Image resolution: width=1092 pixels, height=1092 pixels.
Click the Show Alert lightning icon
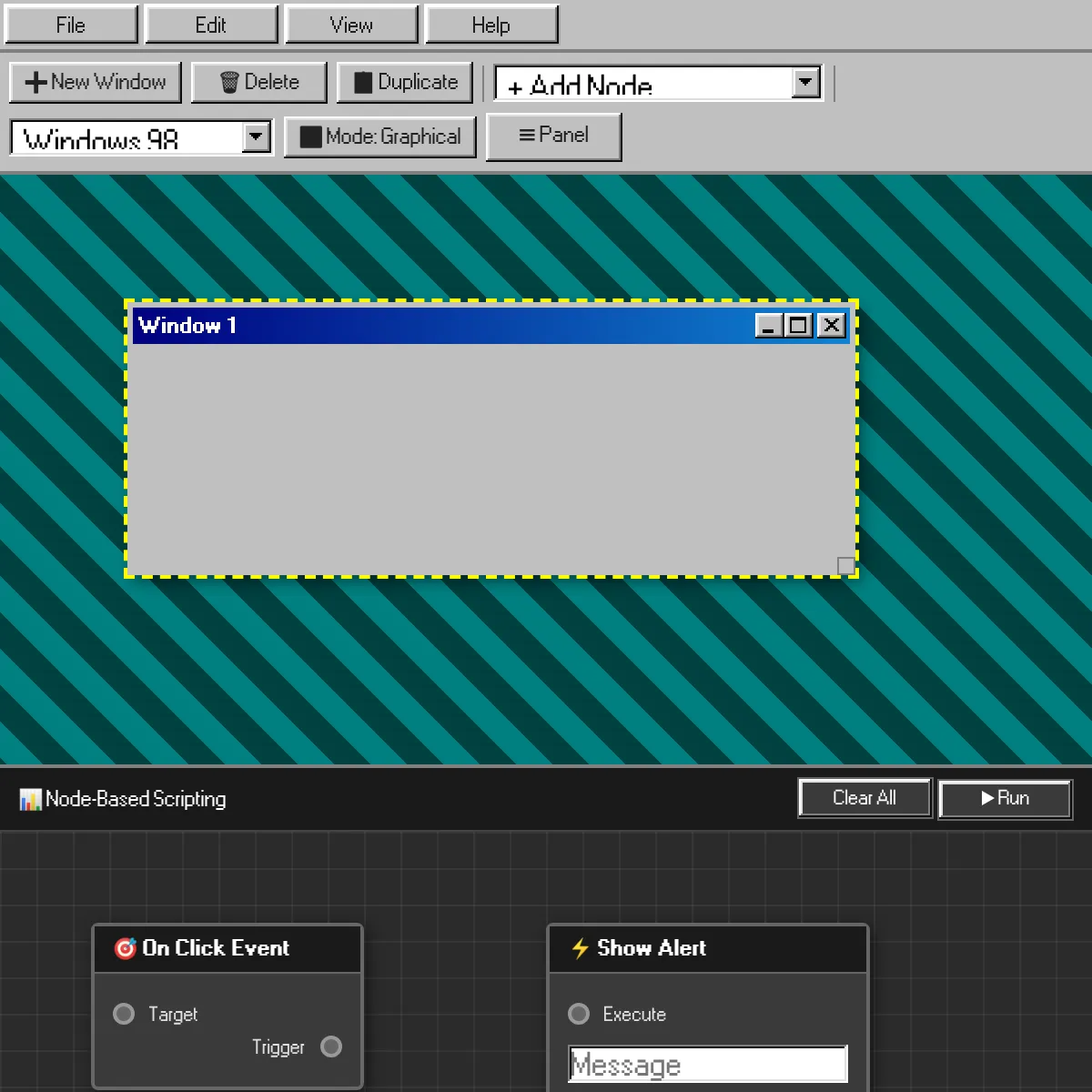[x=580, y=948]
